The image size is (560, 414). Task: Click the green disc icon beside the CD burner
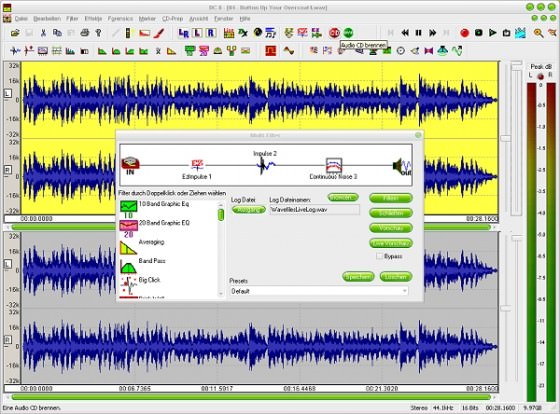click(349, 33)
